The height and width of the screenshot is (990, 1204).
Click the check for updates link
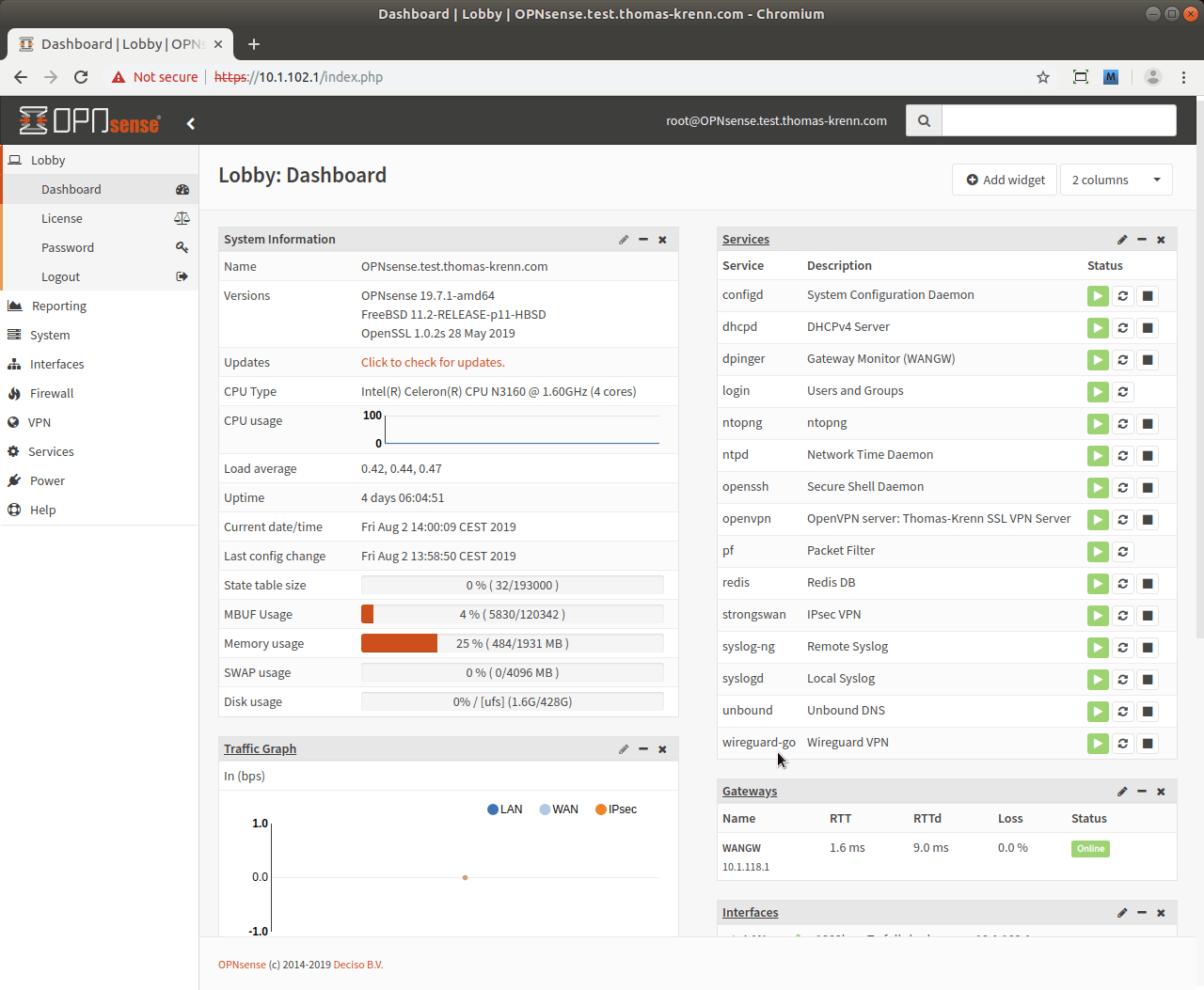[433, 362]
